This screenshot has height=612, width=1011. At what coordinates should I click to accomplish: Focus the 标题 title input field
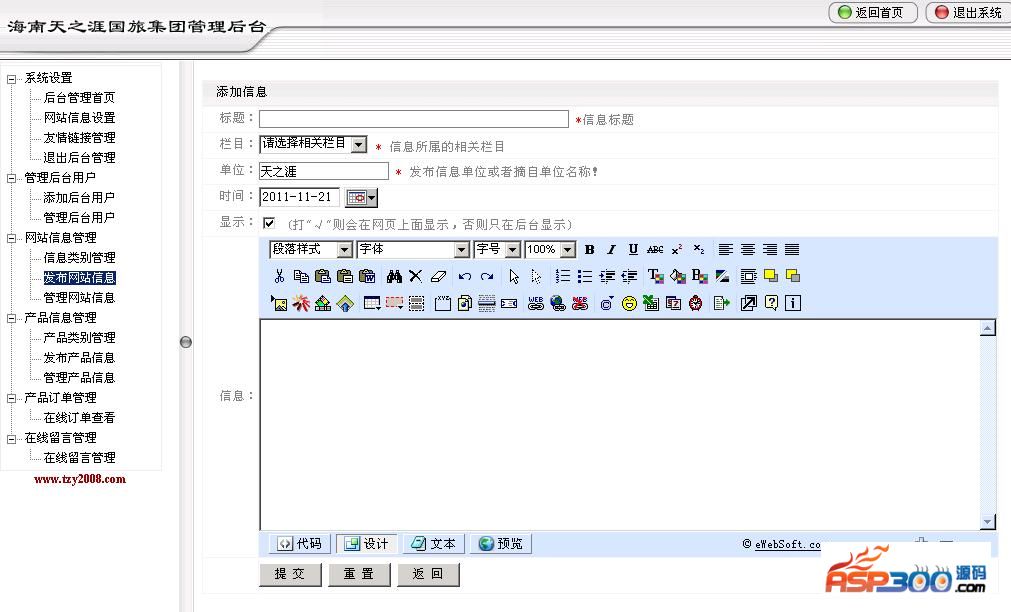tap(414, 119)
